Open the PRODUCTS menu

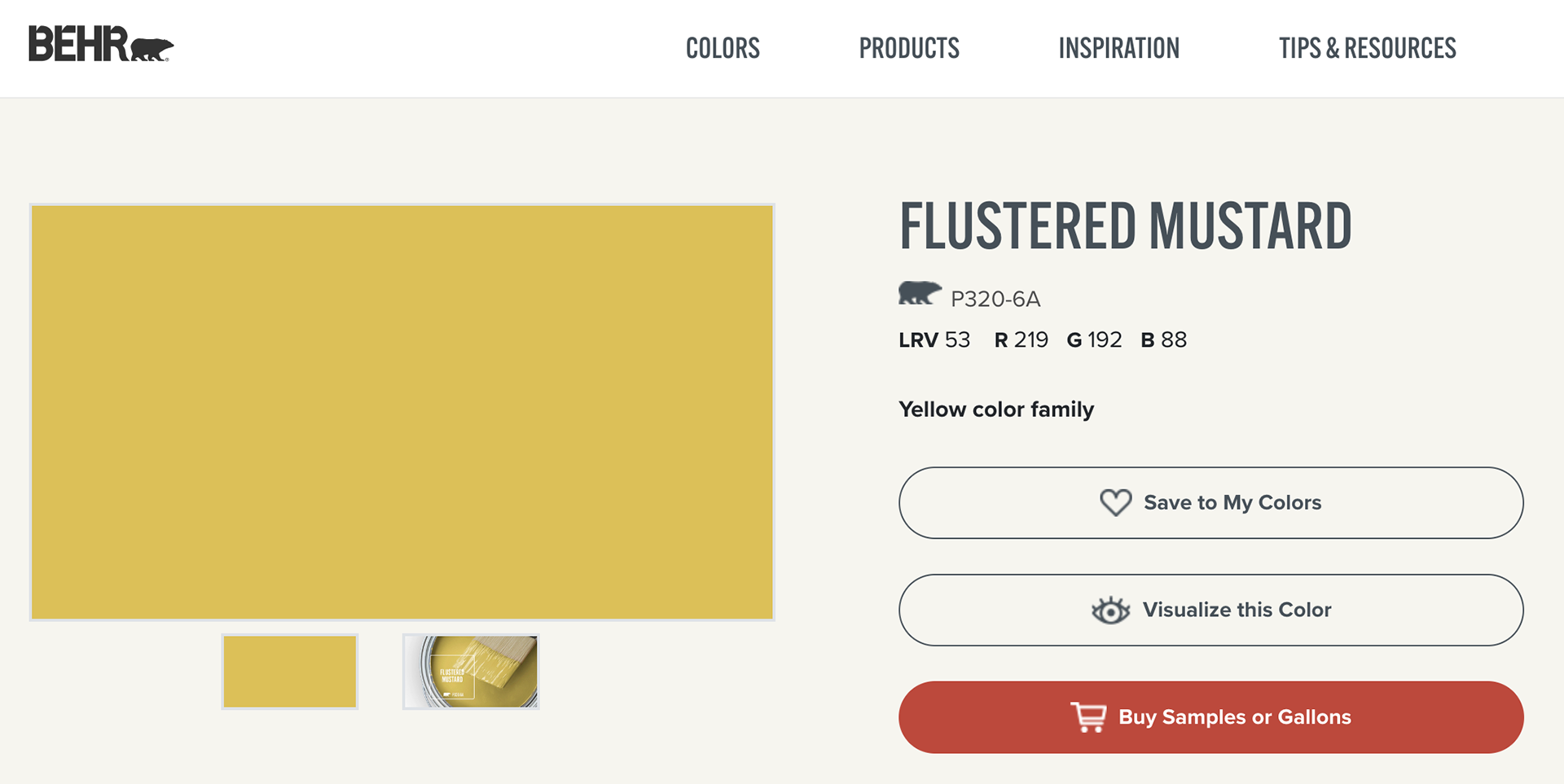click(x=909, y=49)
